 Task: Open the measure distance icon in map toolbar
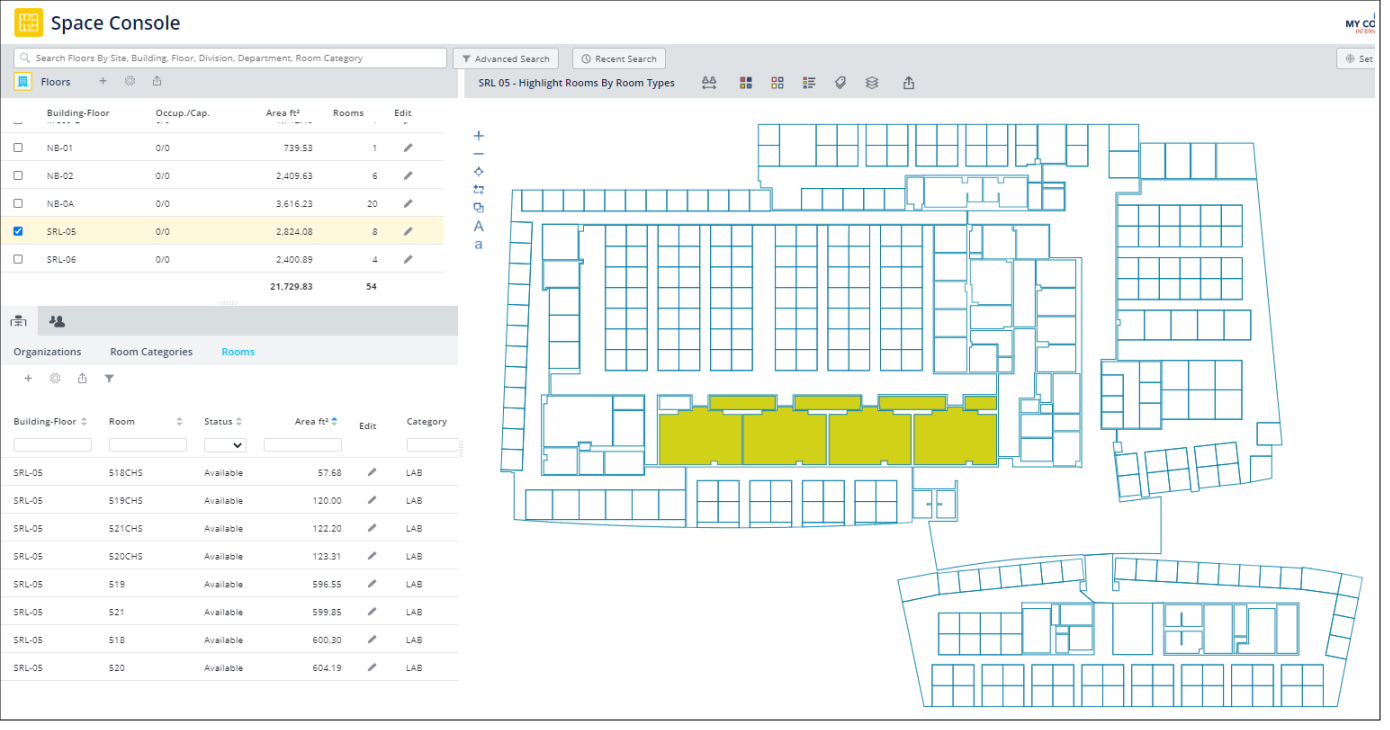(x=709, y=82)
